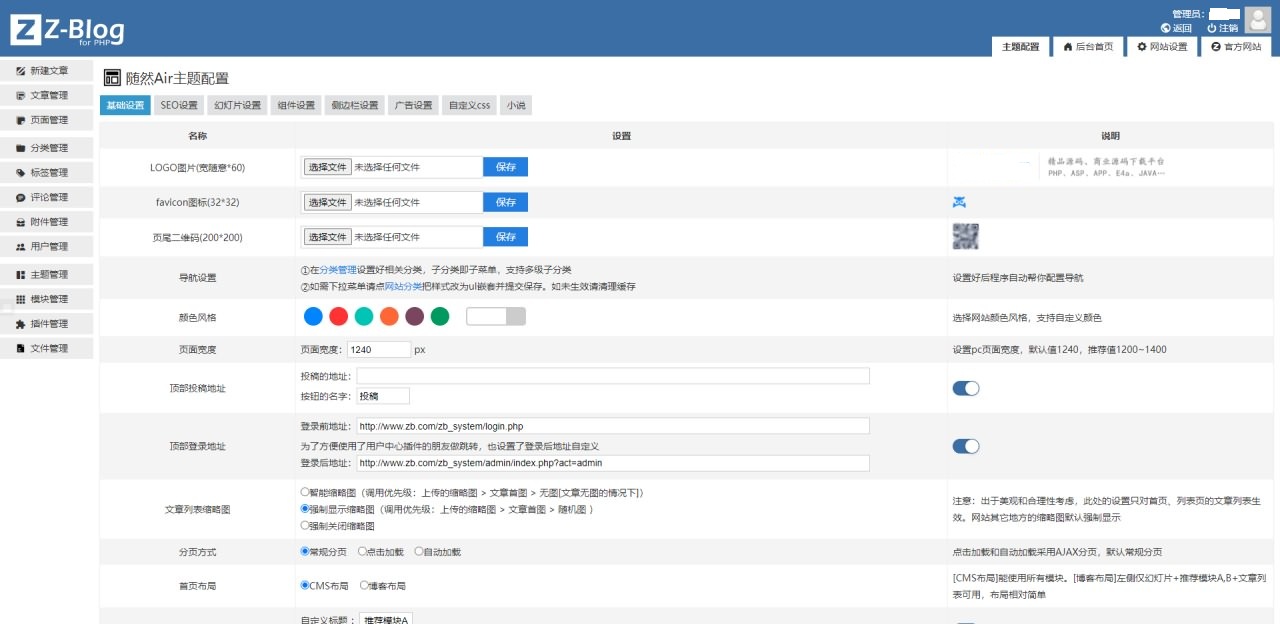The width and height of the screenshot is (1280, 624).
Task: Pick the red color style swatch
Action: (x=338, y=316)
